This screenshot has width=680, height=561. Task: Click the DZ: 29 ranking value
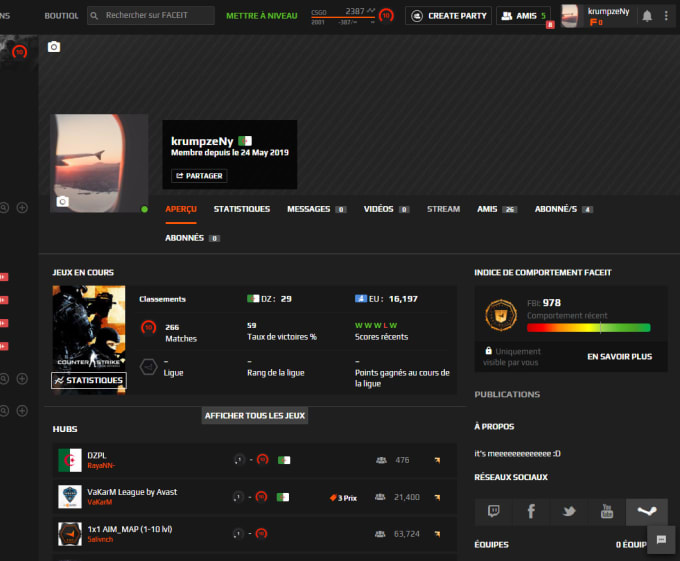click(x=269, y=299)
